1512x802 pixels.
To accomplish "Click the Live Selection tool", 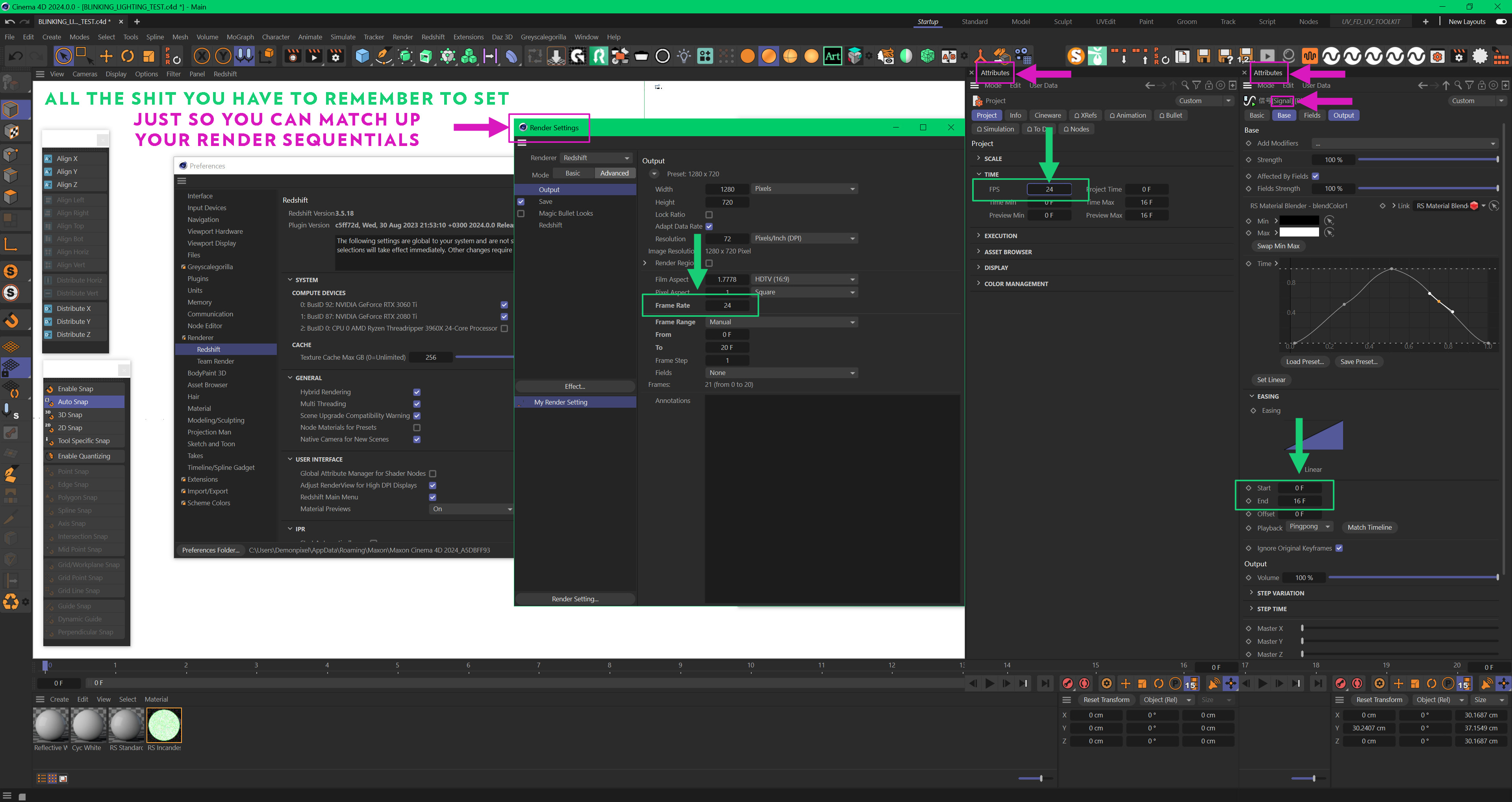I will click(63, 56).
